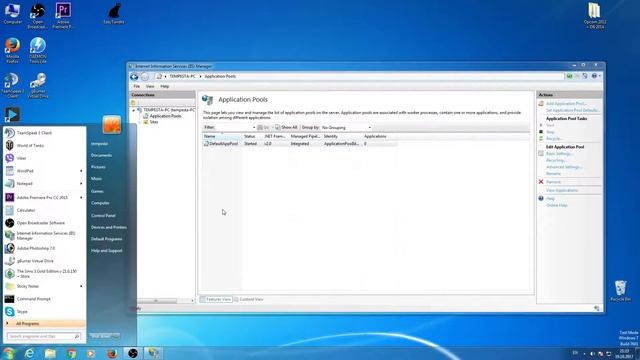The height and width of the screenshot is (360, 640).
Task: Open TeamSpeak 3 Client from Start menu
Action: (44, 133)
